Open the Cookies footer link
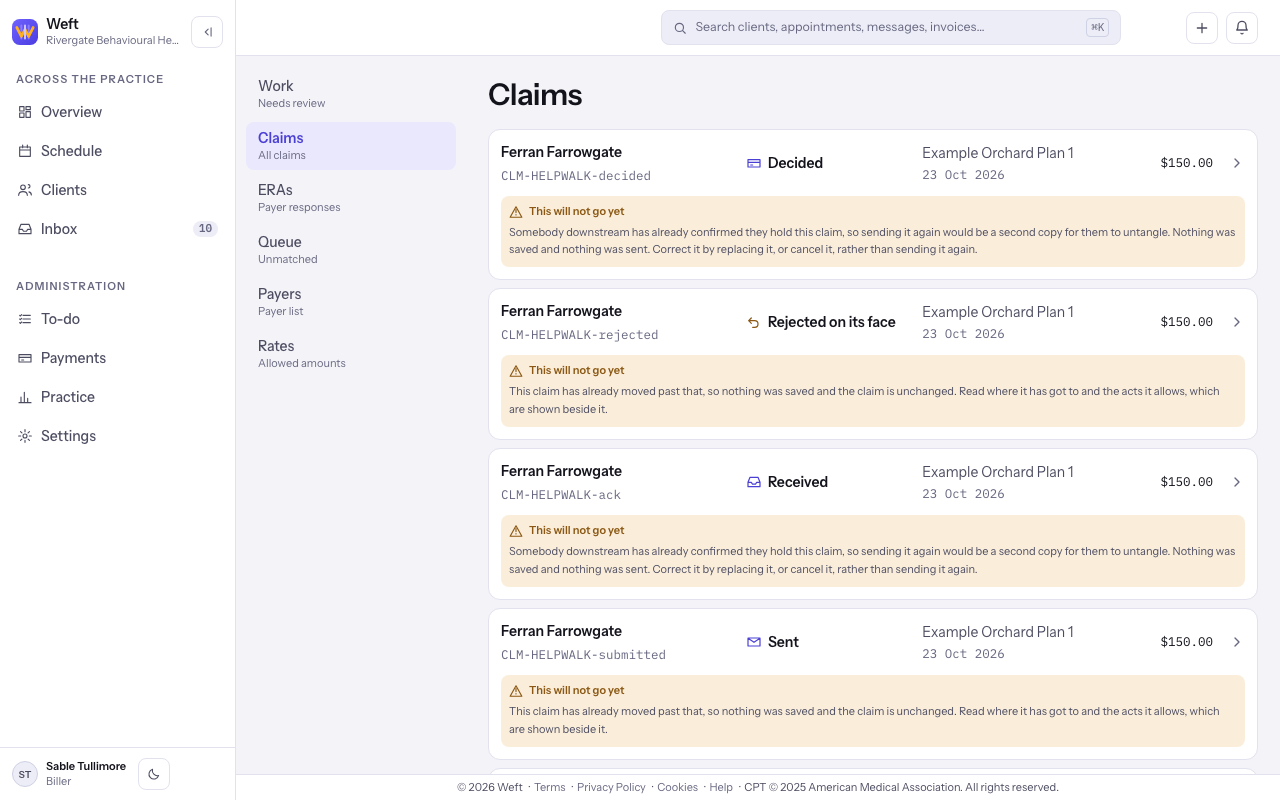The image size is (1280, 800). 677,787
